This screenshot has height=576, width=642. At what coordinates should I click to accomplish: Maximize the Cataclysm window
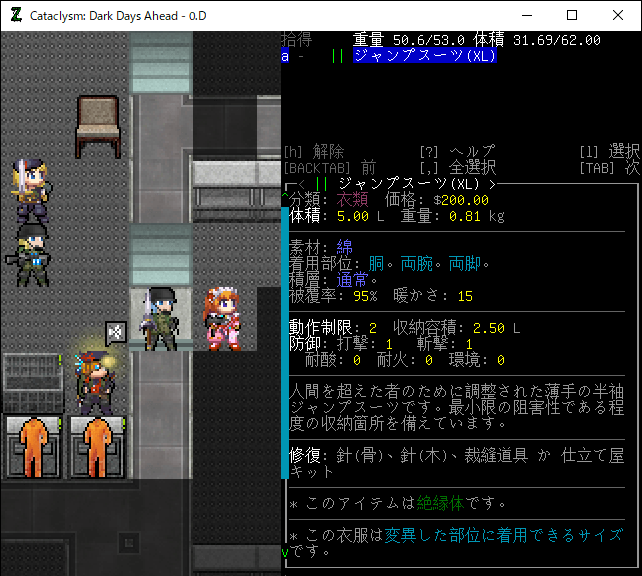tap(572, 15)
